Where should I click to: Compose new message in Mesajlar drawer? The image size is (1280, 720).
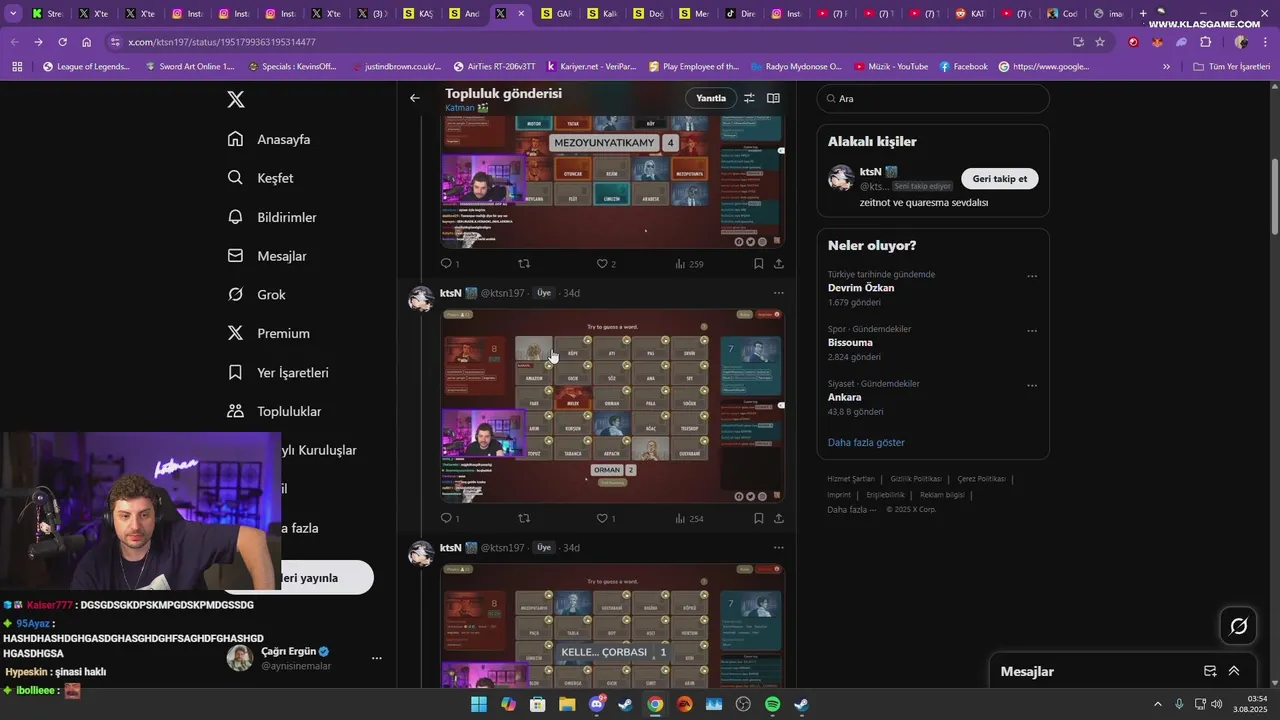coord(1210,671)
